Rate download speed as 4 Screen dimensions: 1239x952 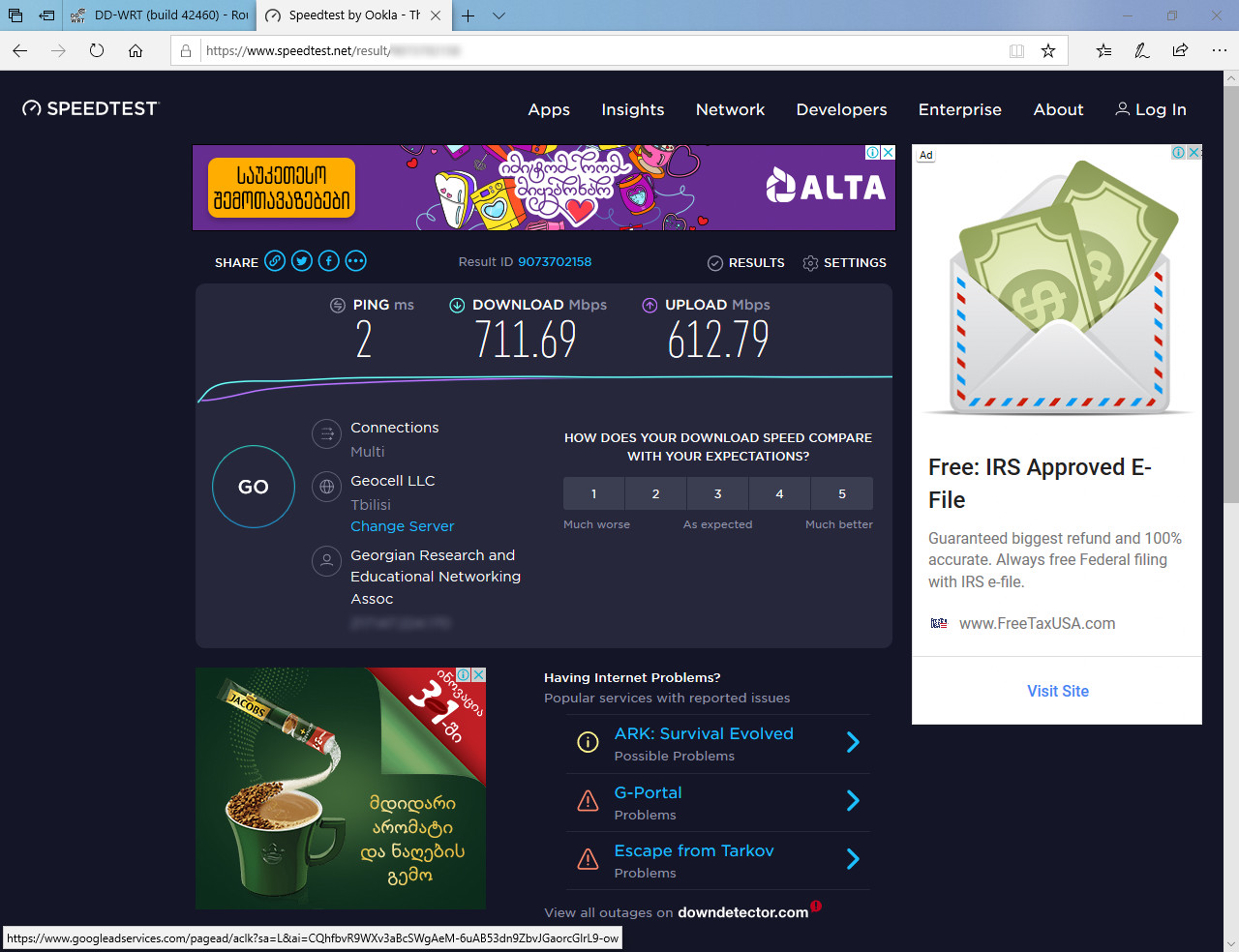click(x=780, y=493)
